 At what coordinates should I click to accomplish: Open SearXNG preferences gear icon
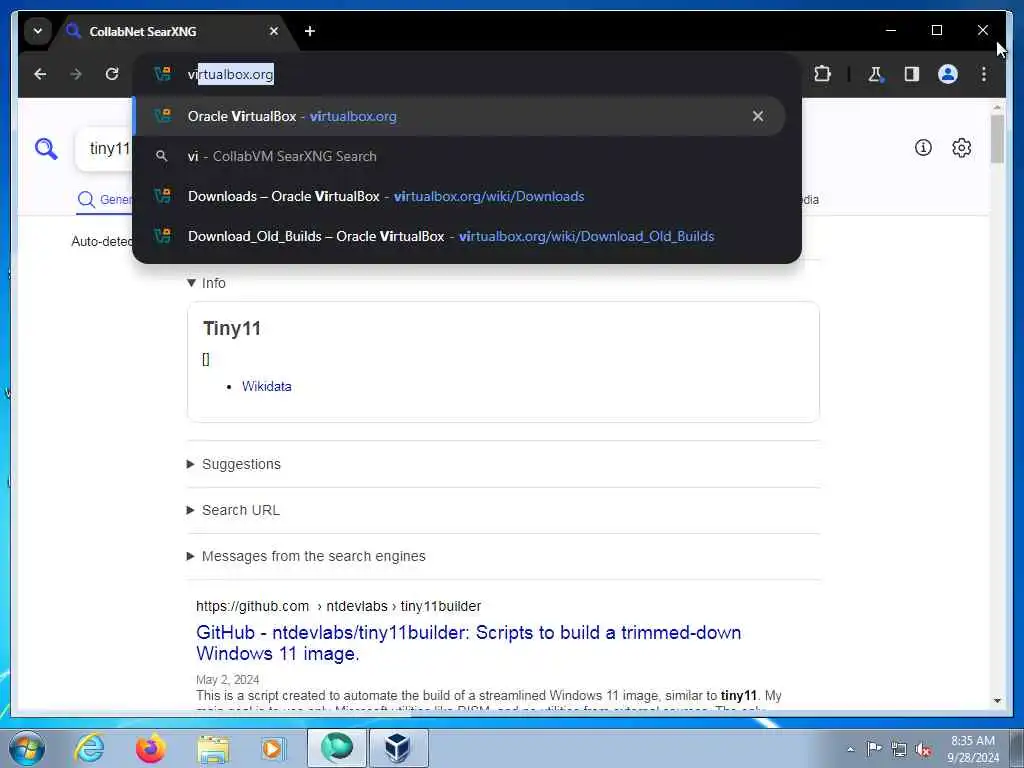(961, 148)
